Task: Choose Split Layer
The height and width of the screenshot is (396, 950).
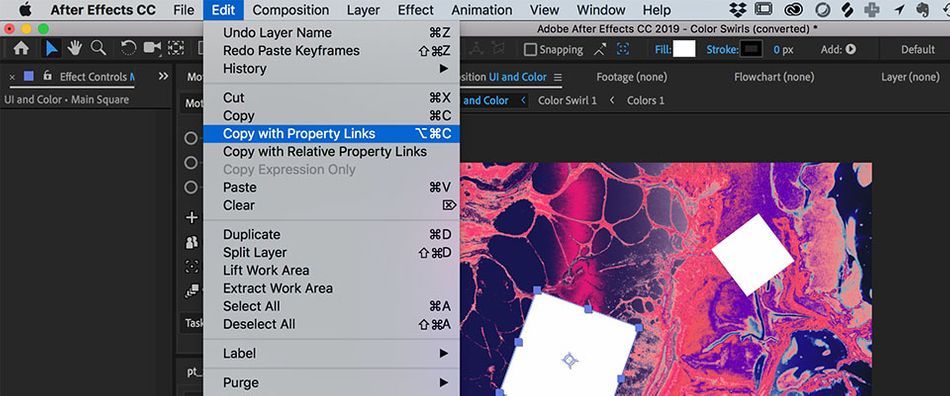Action: tap(331, 252)
